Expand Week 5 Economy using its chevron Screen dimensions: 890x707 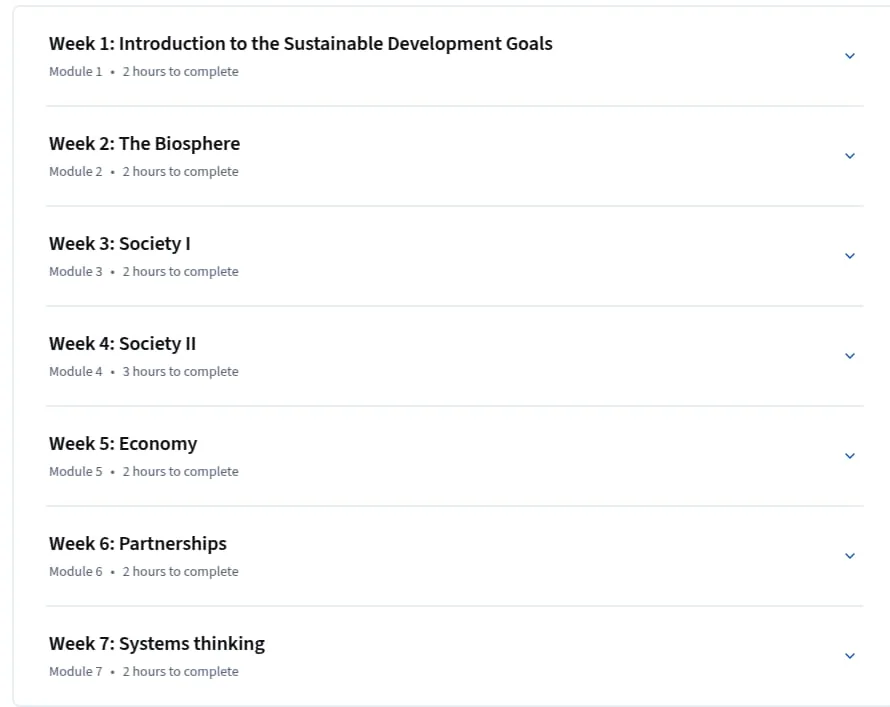[x=850, y=456]
